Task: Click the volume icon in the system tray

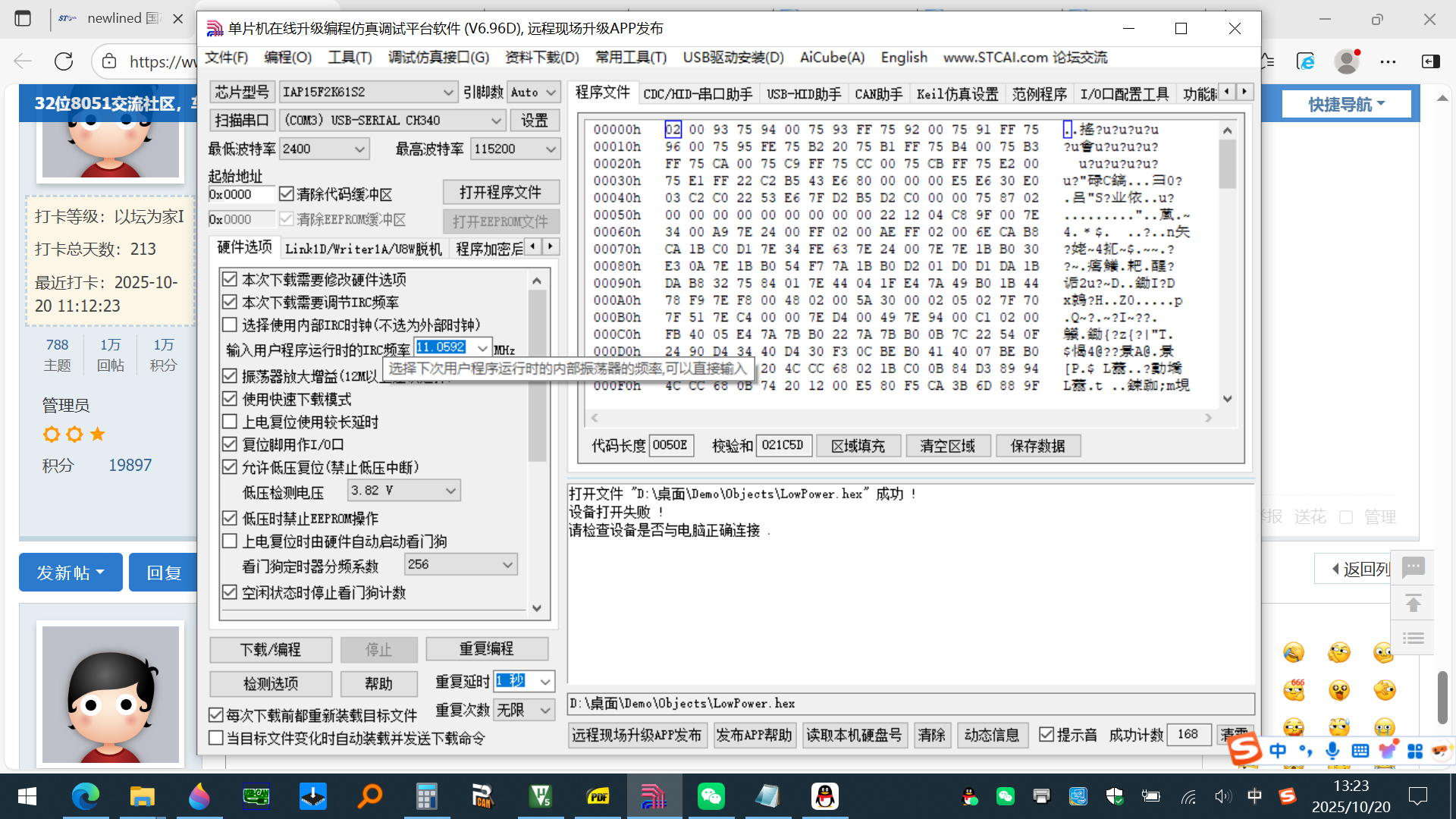Action: click(x=1222, y=796)
